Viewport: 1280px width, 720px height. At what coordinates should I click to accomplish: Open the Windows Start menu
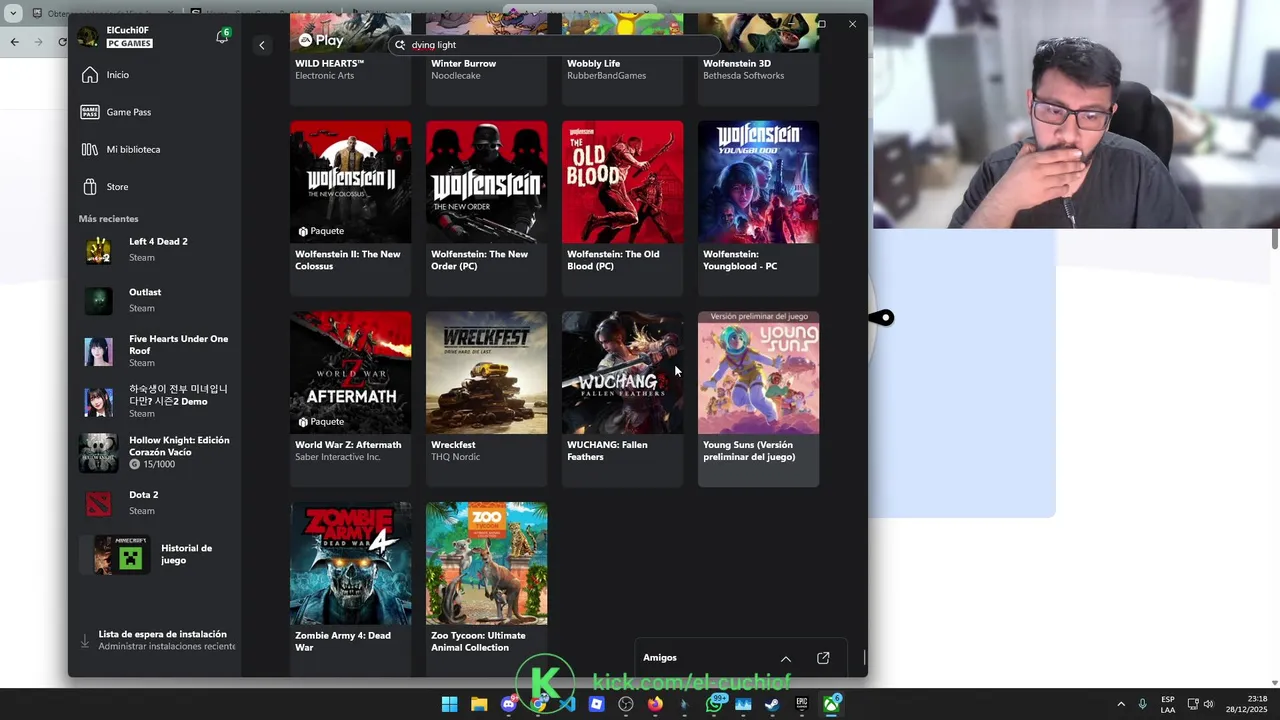coord(450,704)
